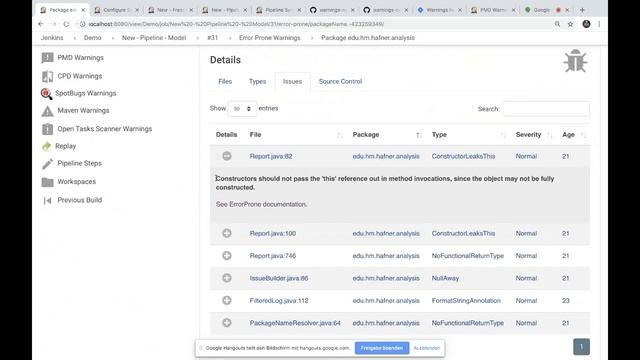Go back with browser back arrow
Viewport: 640px width, 360px height.
[41, 24]
